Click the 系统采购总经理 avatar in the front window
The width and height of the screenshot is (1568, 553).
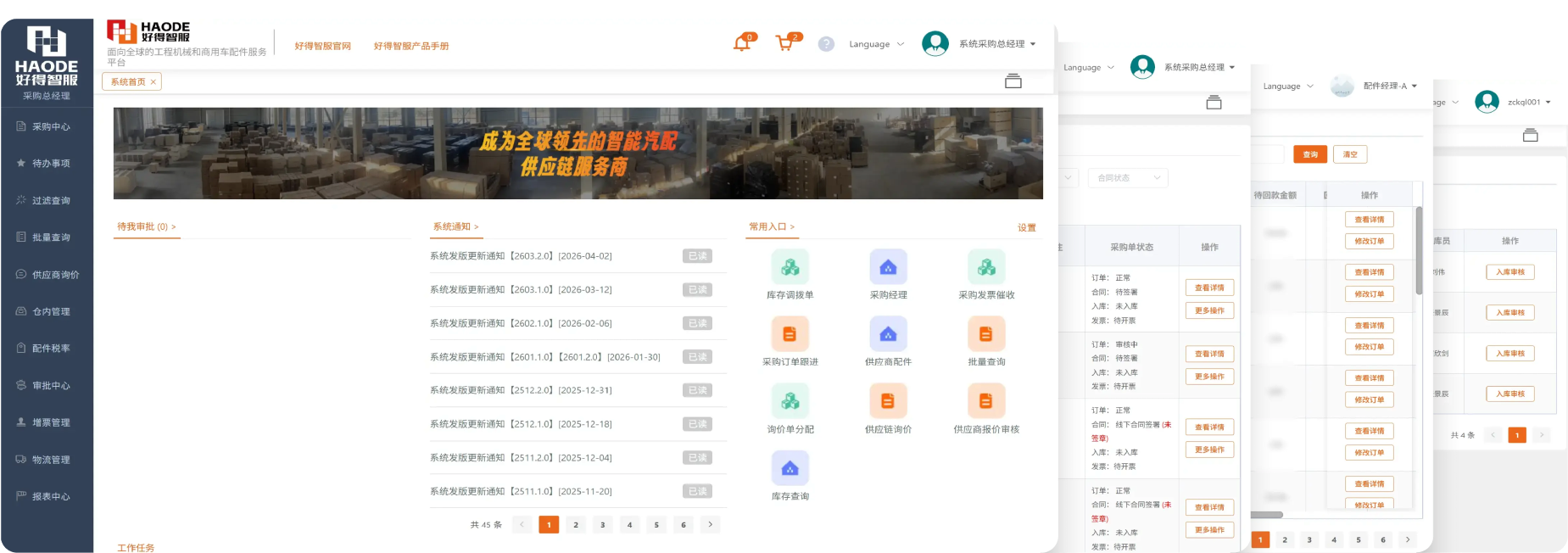point(935,43)
